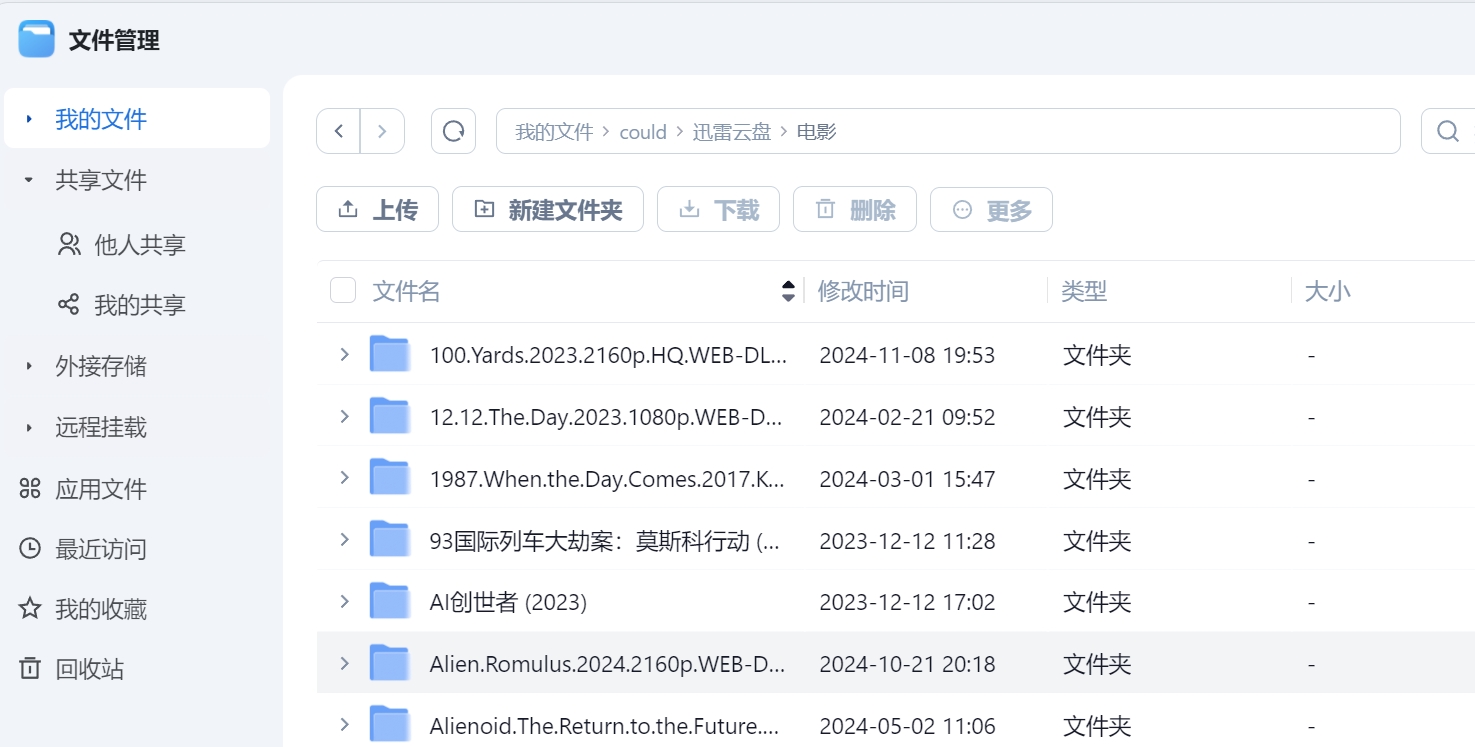Image resolution: width=1475 pixels, height=747 pixels.
Task: Select file name 12.12.The.Day.2023.1080p.WEB-D...
Action: coord(607,417)
